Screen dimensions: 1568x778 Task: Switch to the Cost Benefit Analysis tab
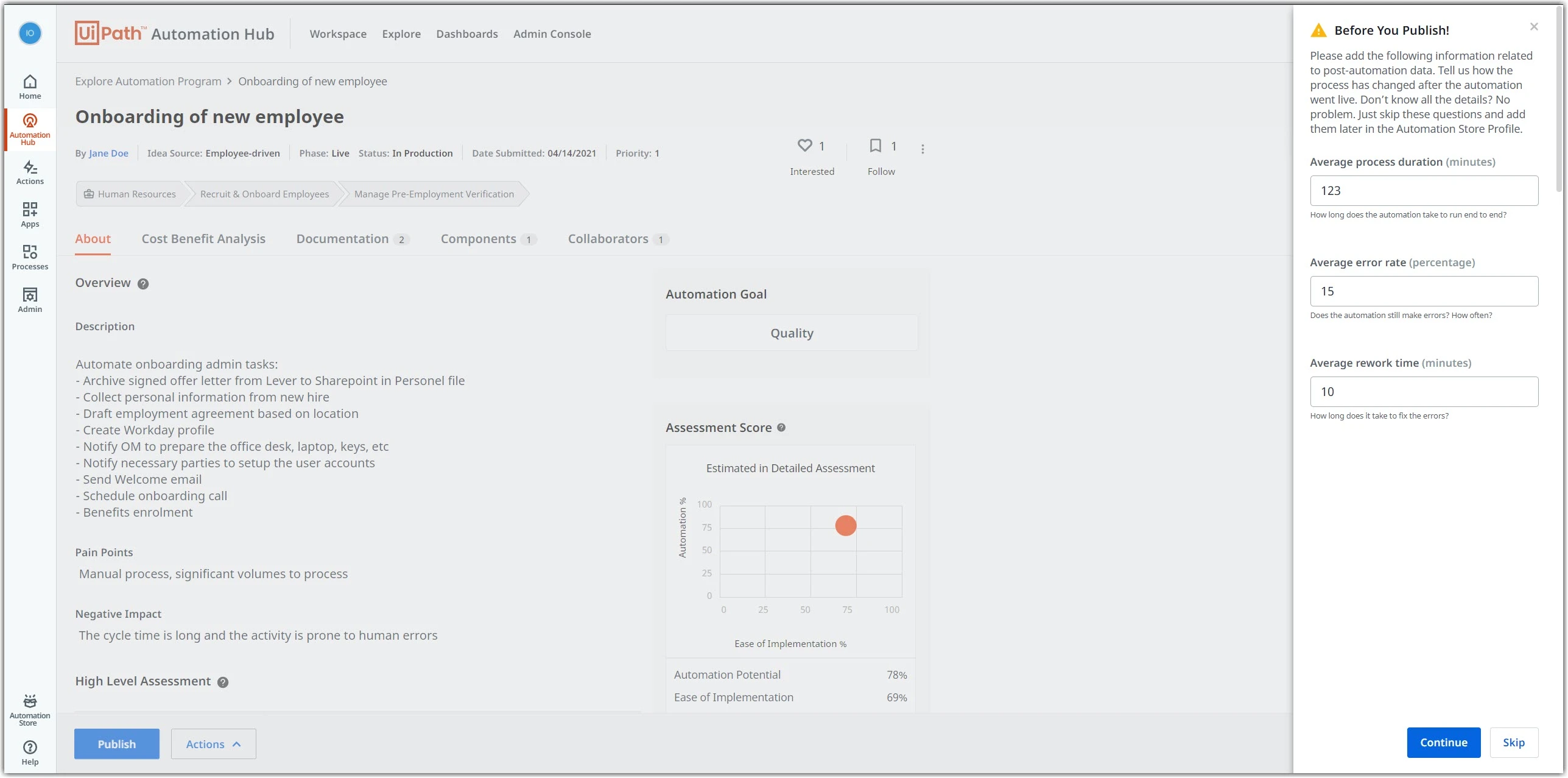203,239
